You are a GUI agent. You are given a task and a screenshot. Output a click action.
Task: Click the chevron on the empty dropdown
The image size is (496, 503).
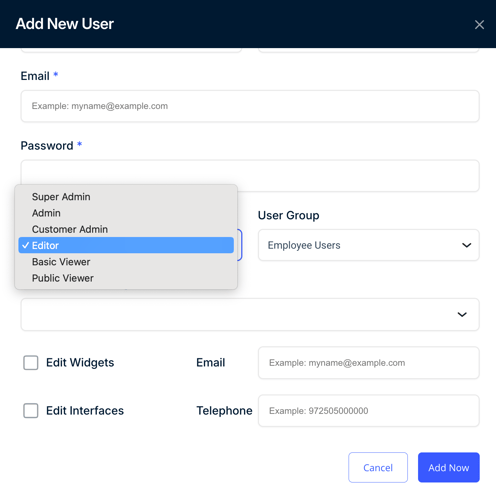(462, 314)
